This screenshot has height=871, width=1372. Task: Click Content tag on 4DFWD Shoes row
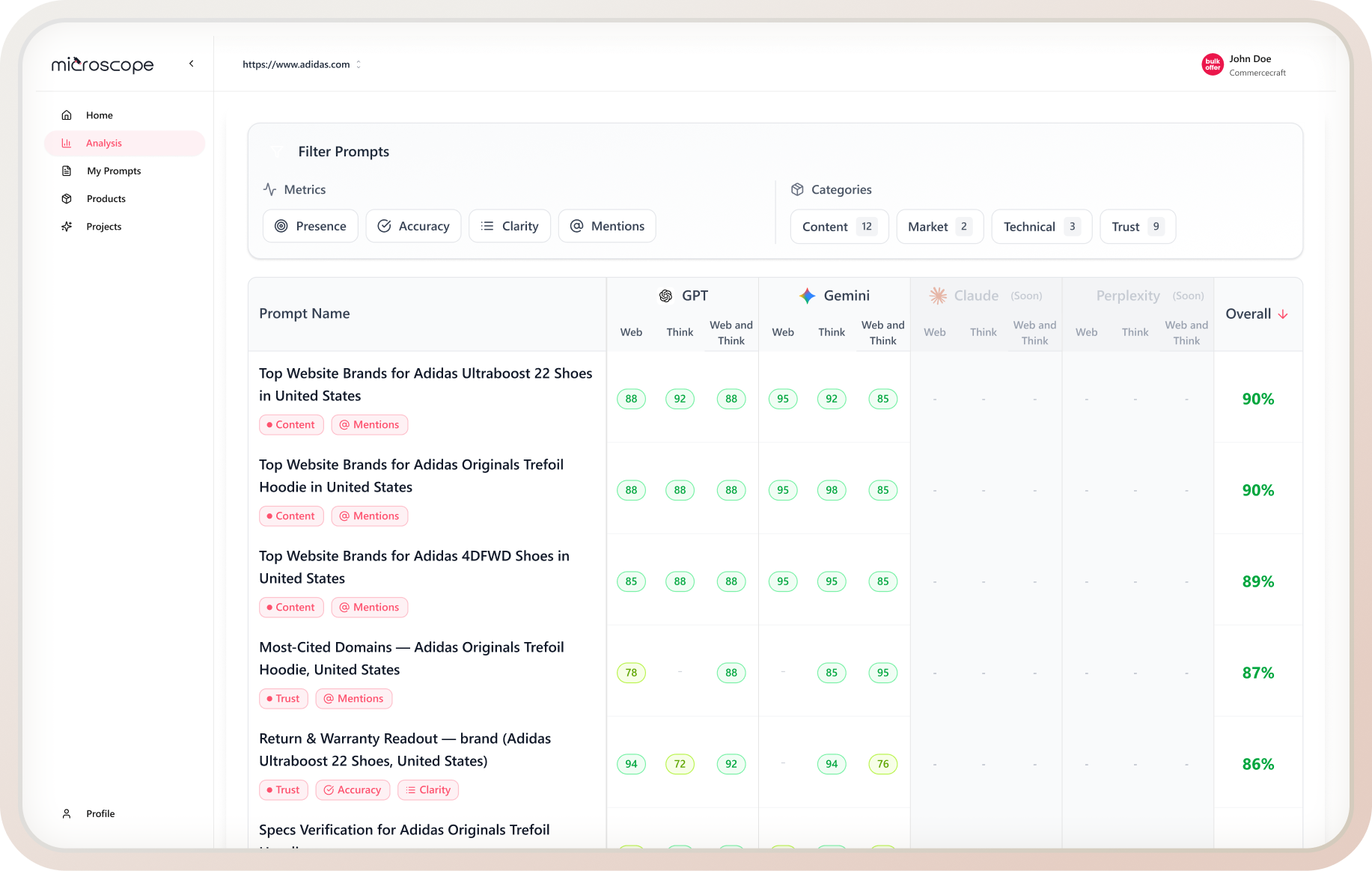(x=291, y=608)
